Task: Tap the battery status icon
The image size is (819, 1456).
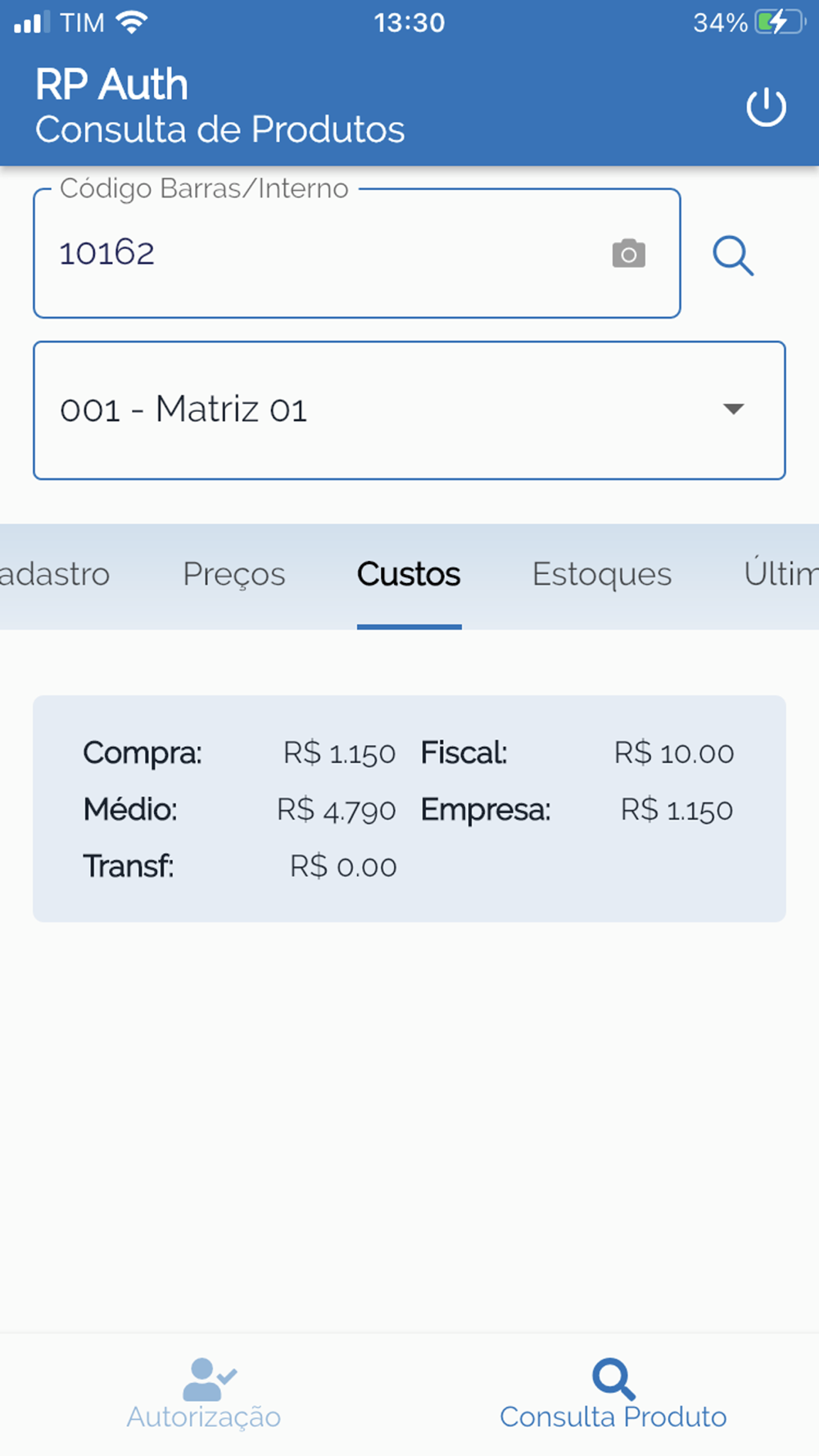Action: pos(779,22)
